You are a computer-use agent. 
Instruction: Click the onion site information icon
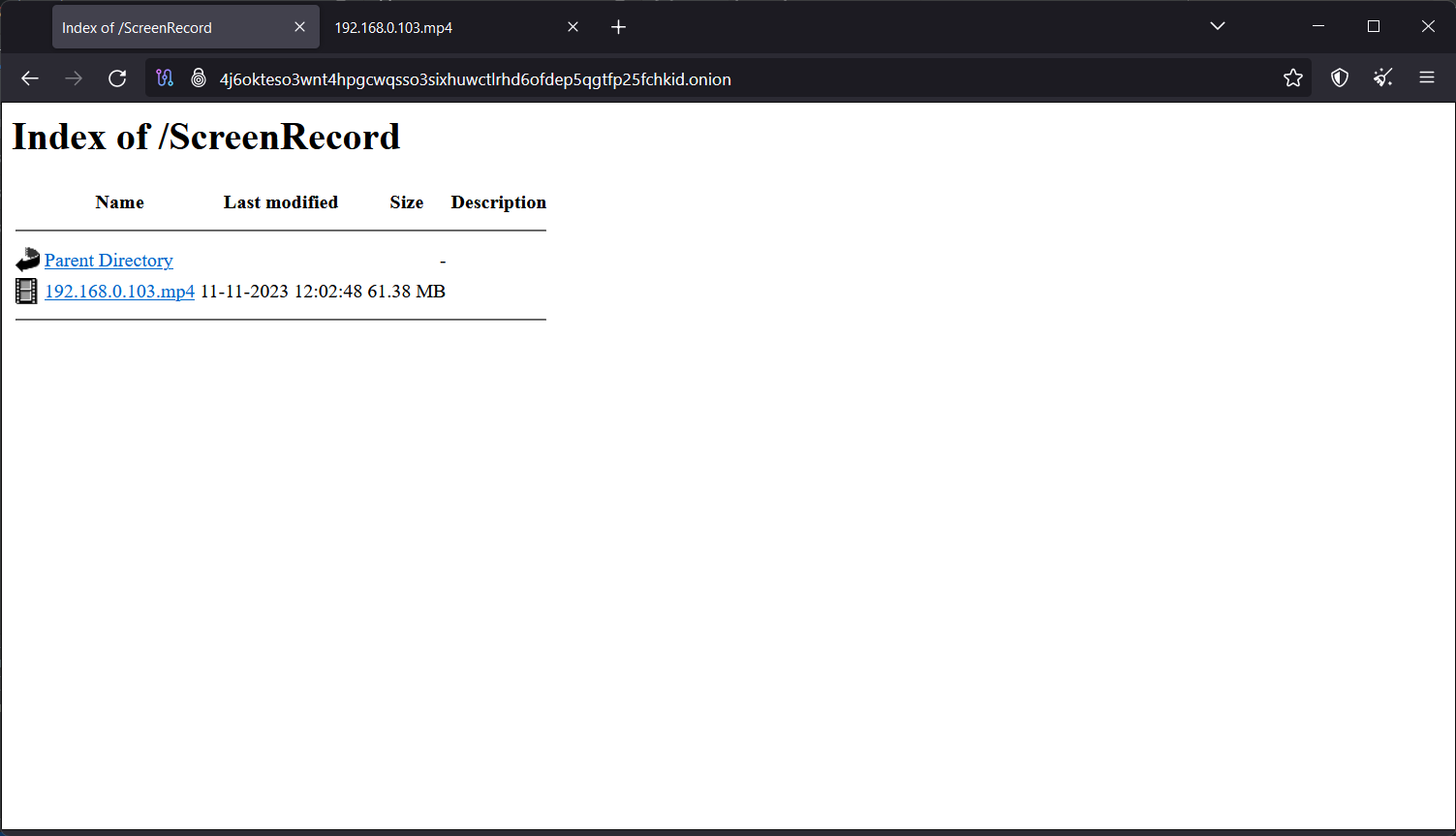(x=199, y=78)
